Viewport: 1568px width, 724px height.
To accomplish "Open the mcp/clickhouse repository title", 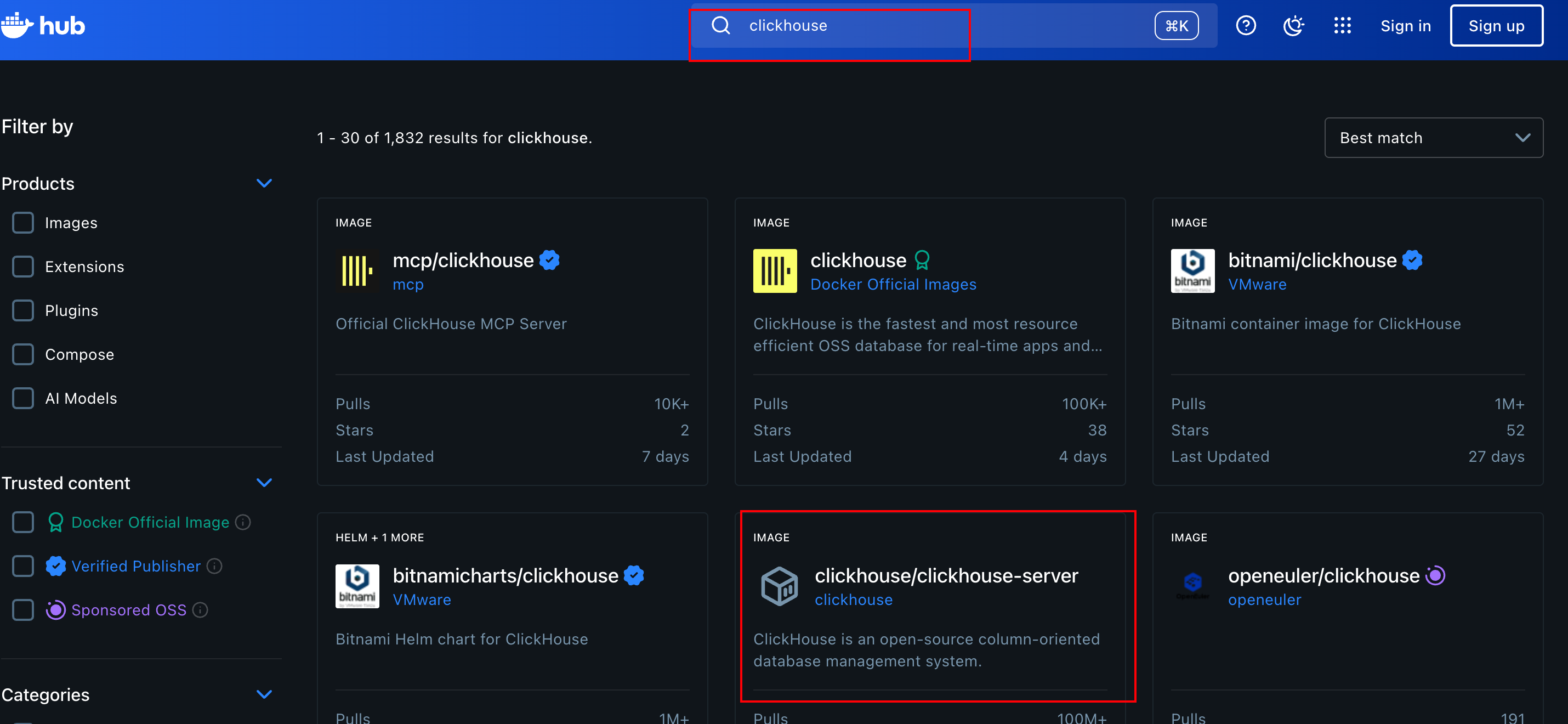I will (463, 260).
